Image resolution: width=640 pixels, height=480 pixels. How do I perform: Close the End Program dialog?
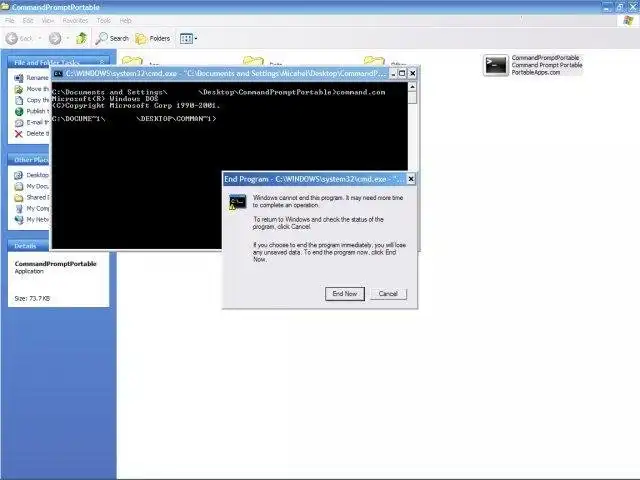pos(411,179)
